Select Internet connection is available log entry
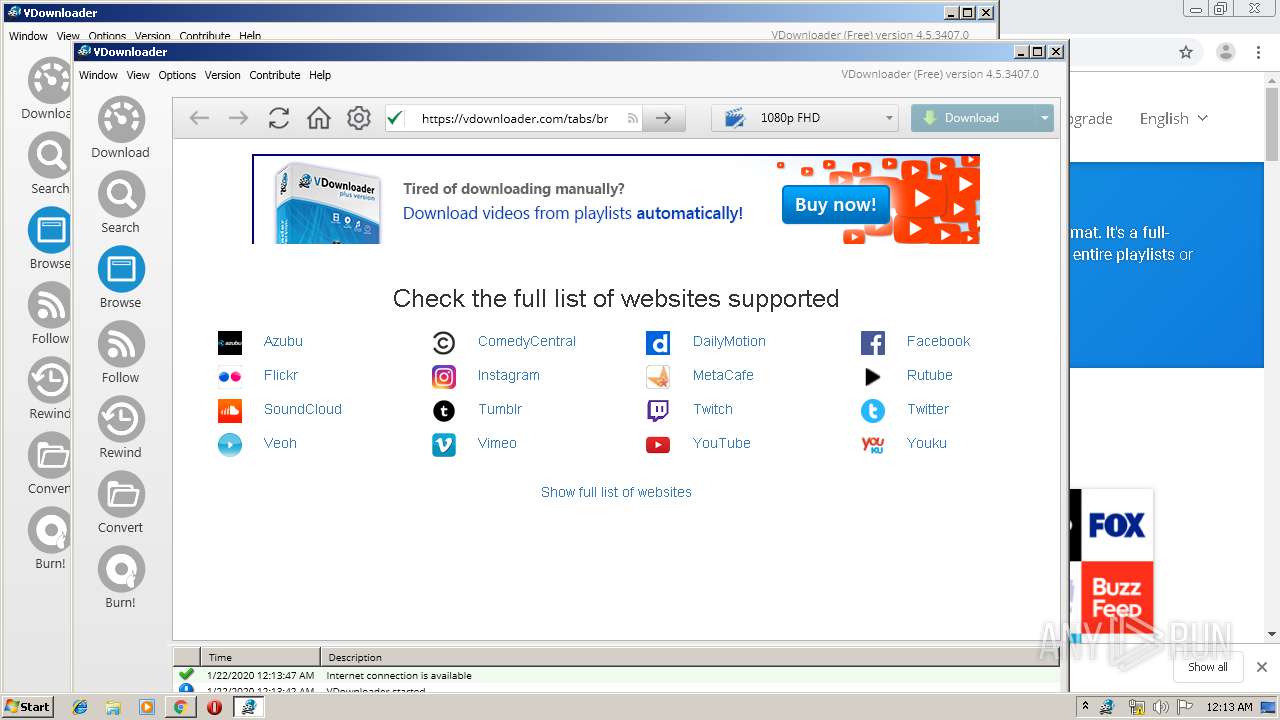Screen dimensions: 1280x720 click(616, 675)
